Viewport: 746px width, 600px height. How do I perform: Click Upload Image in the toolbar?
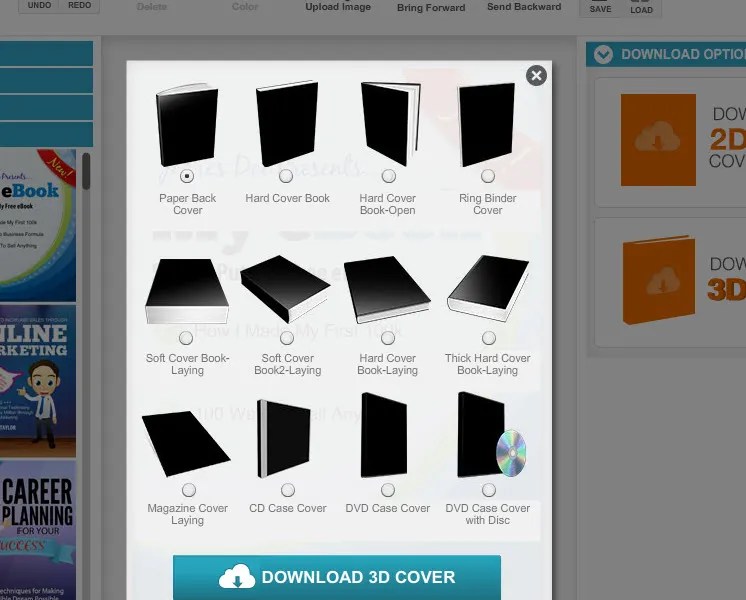338,7
